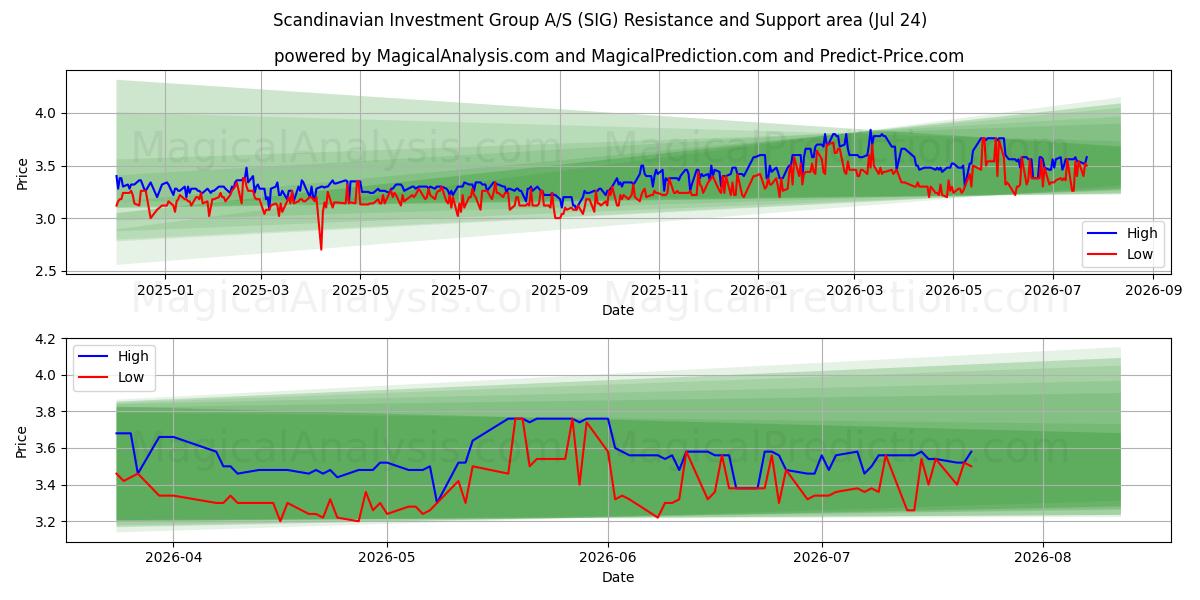Click the 2026-04 tick label on lower chart

coord(173,557)
